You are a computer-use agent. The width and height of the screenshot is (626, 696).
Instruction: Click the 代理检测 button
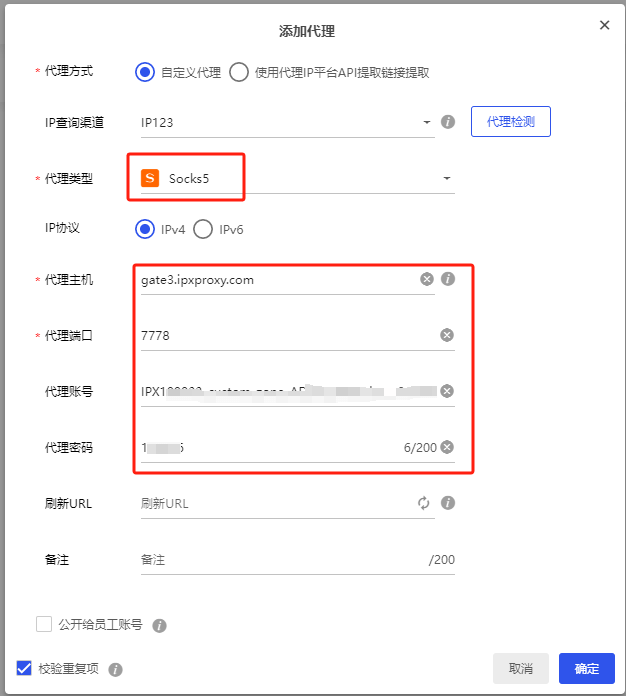pos(511,122)
